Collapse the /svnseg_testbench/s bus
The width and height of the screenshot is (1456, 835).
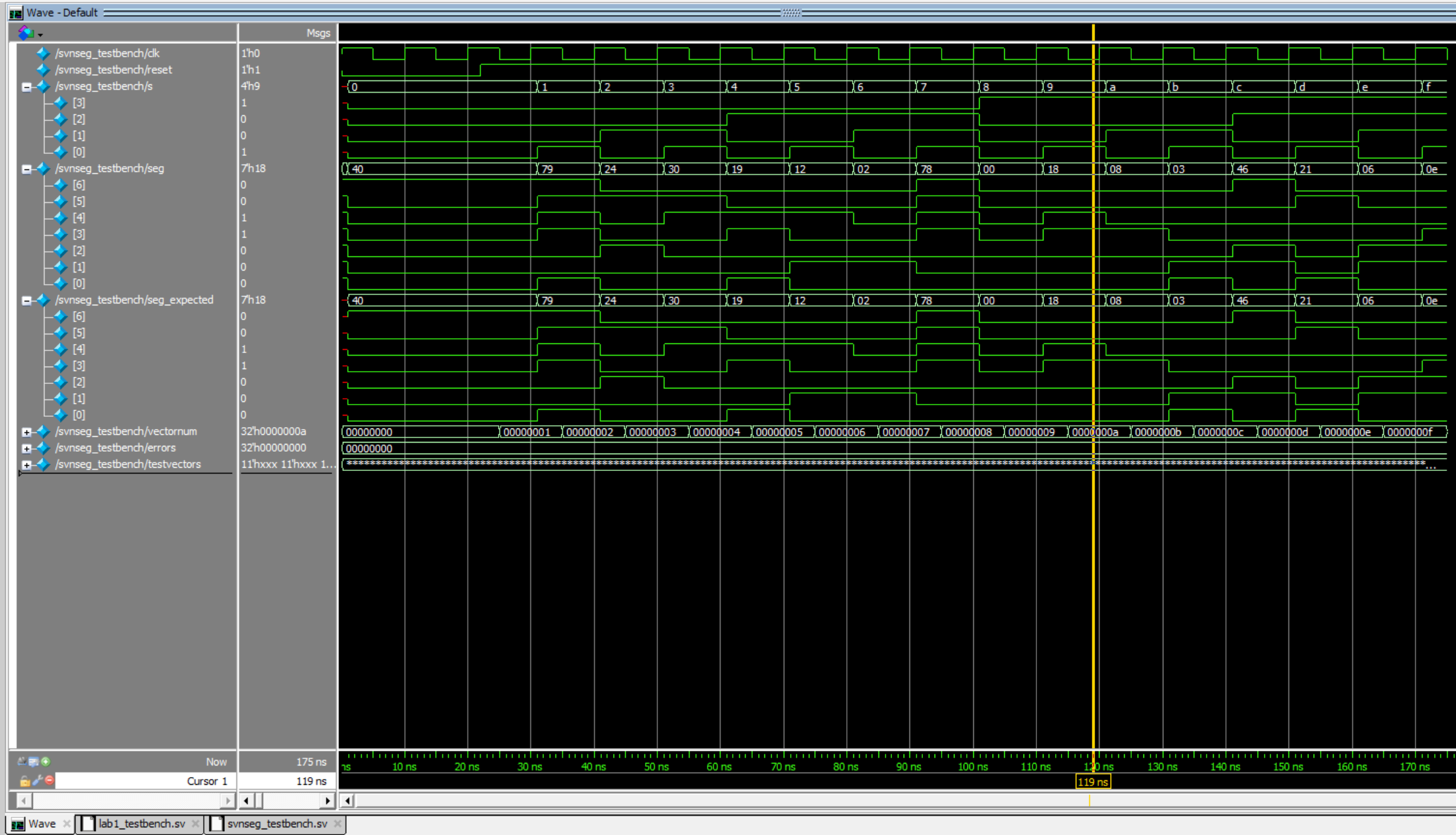tap(26, 86)
